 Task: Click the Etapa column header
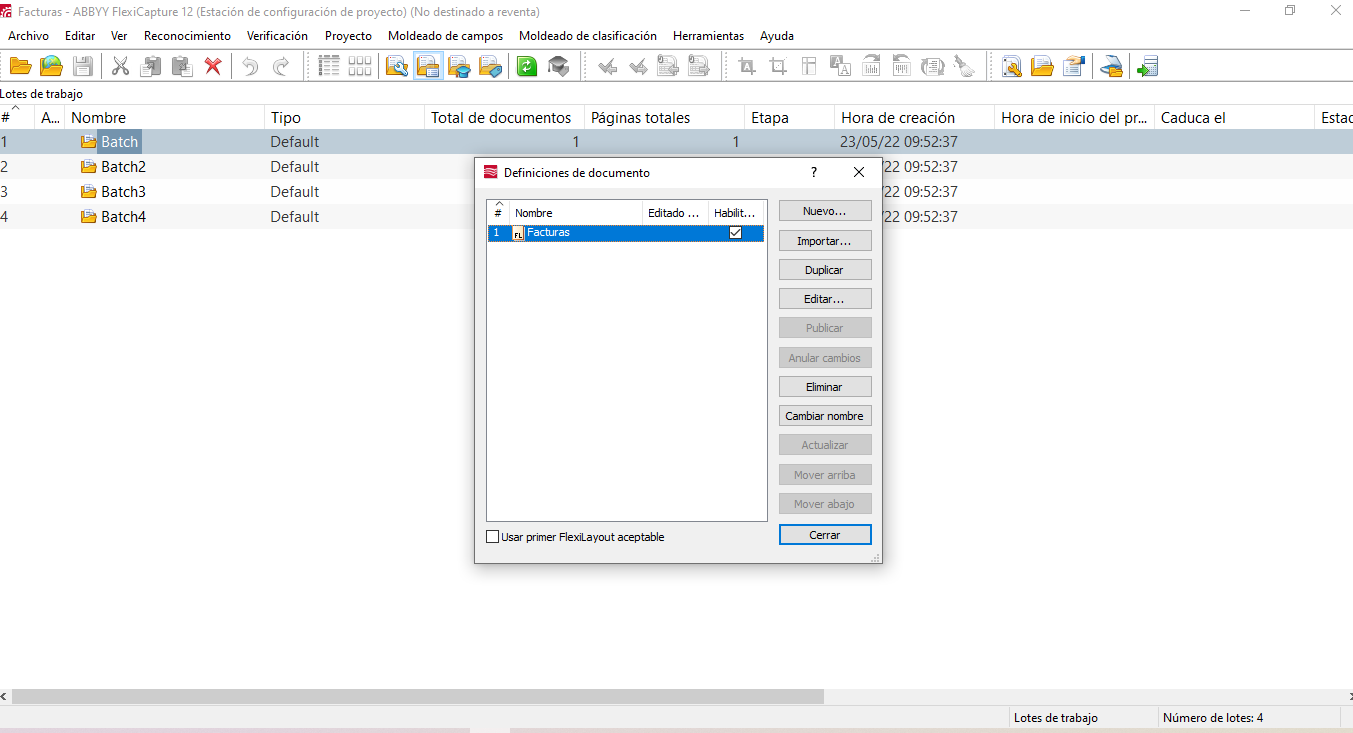point(789,118)
